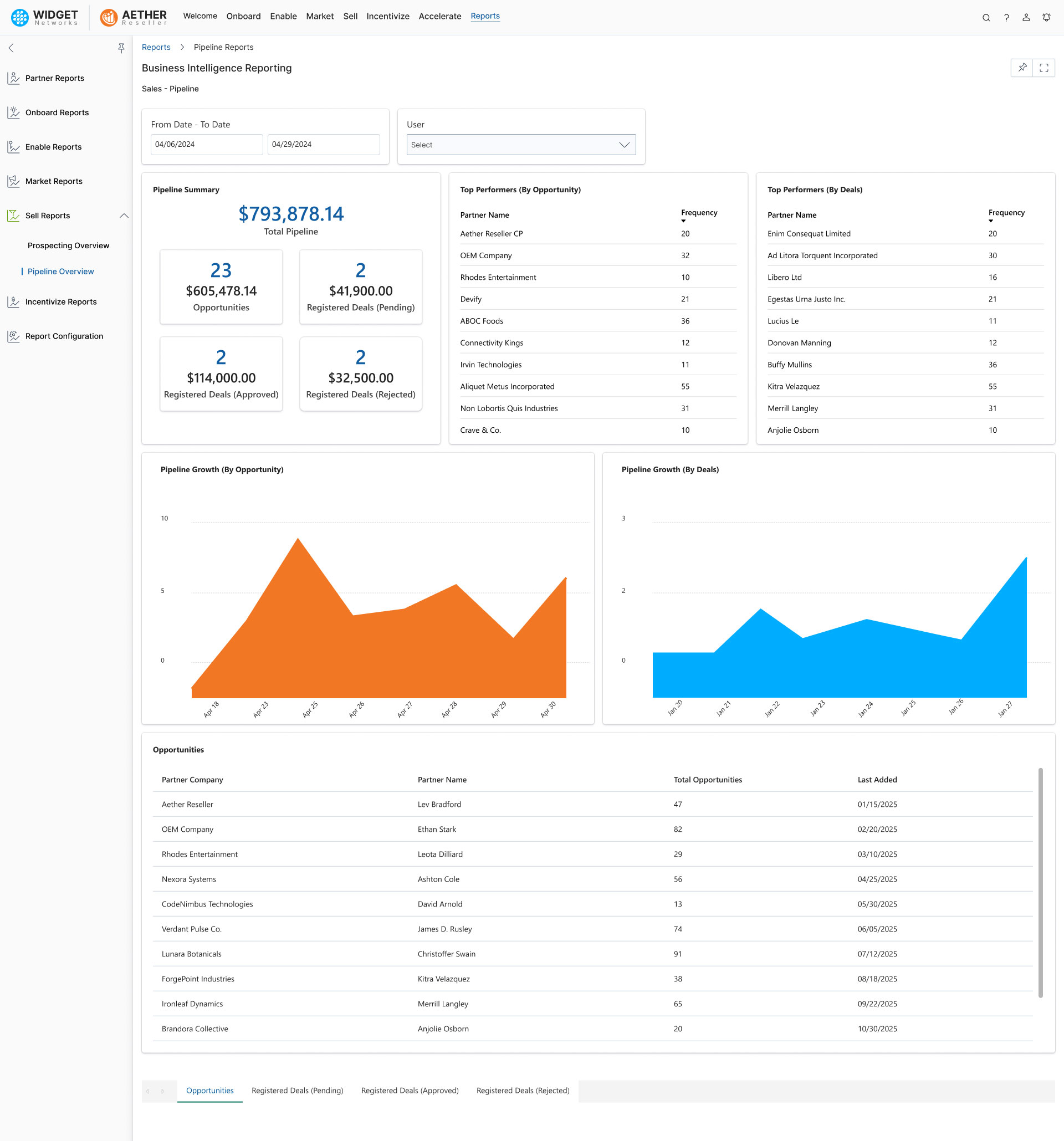
Task: Open notifications from the bell icon
Action: [x=1046, y=17]
